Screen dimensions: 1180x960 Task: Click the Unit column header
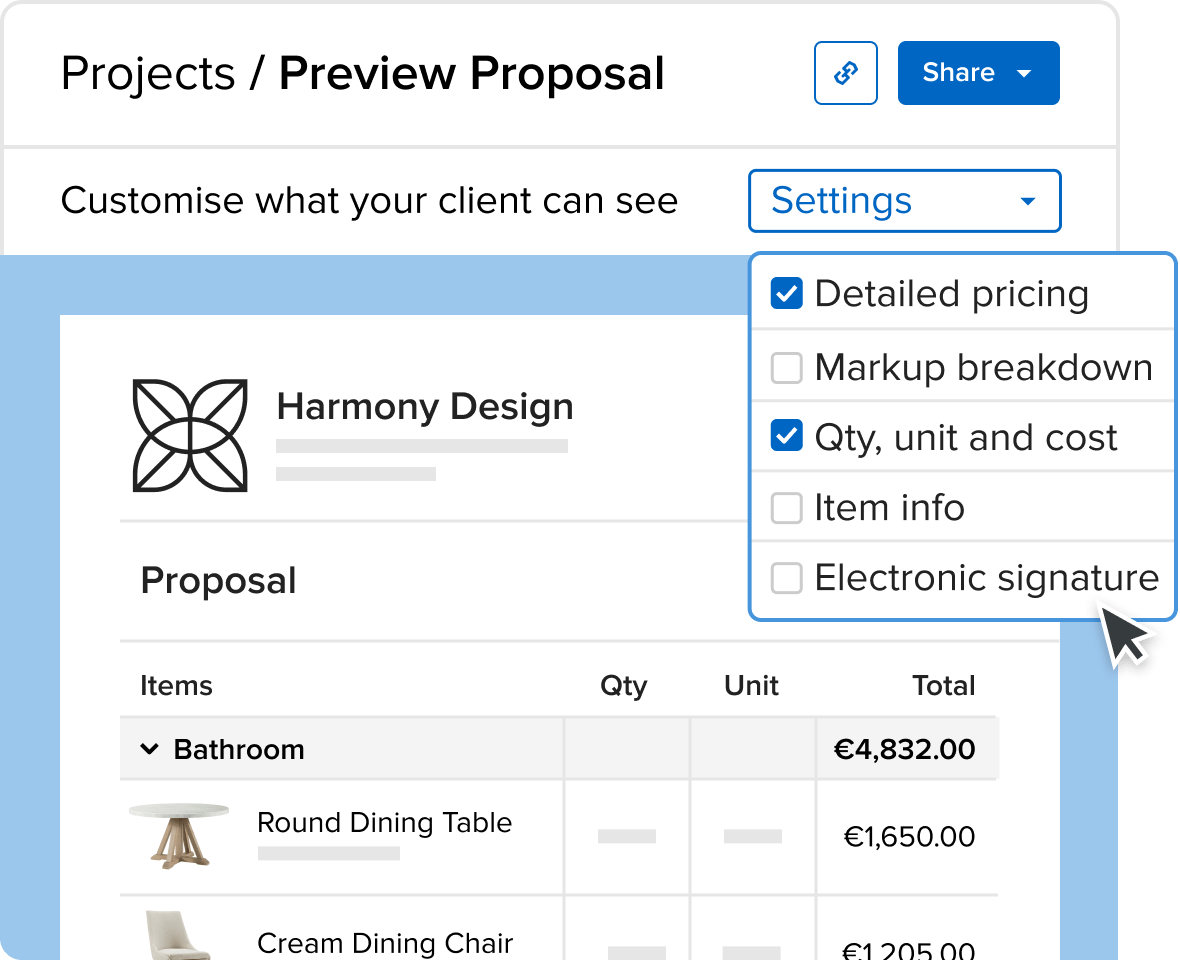[x=751, y=685]
